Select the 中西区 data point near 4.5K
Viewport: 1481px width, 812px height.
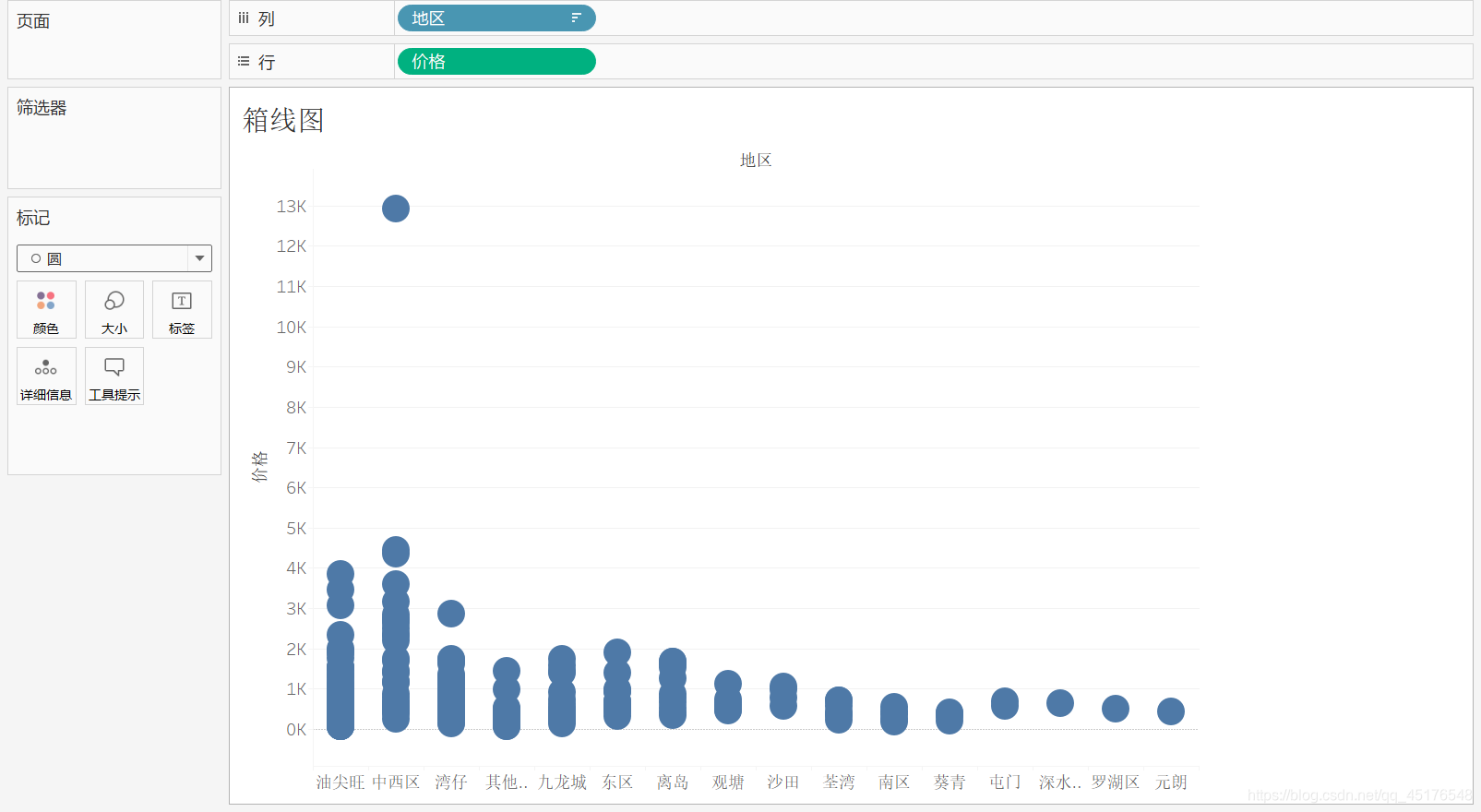click(396, 552)
